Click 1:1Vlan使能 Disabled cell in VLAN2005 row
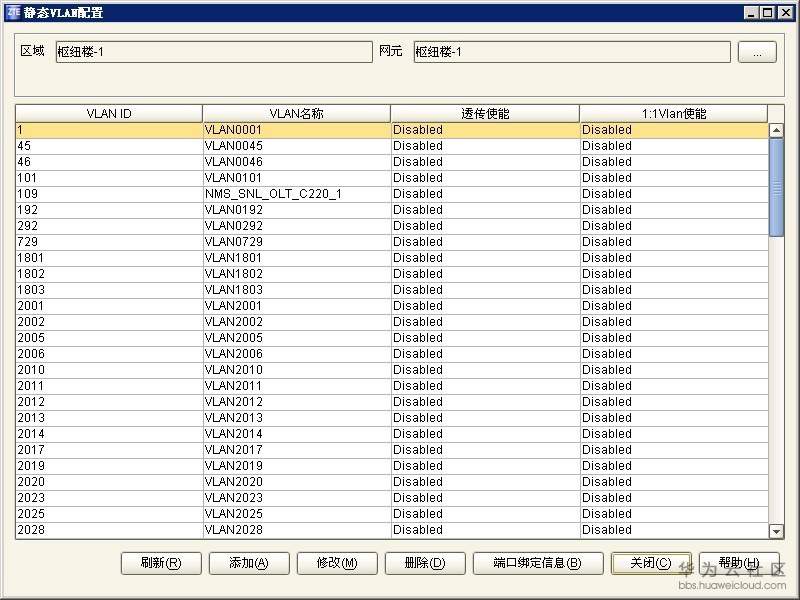The image size is (800, 600). (674, 338)
